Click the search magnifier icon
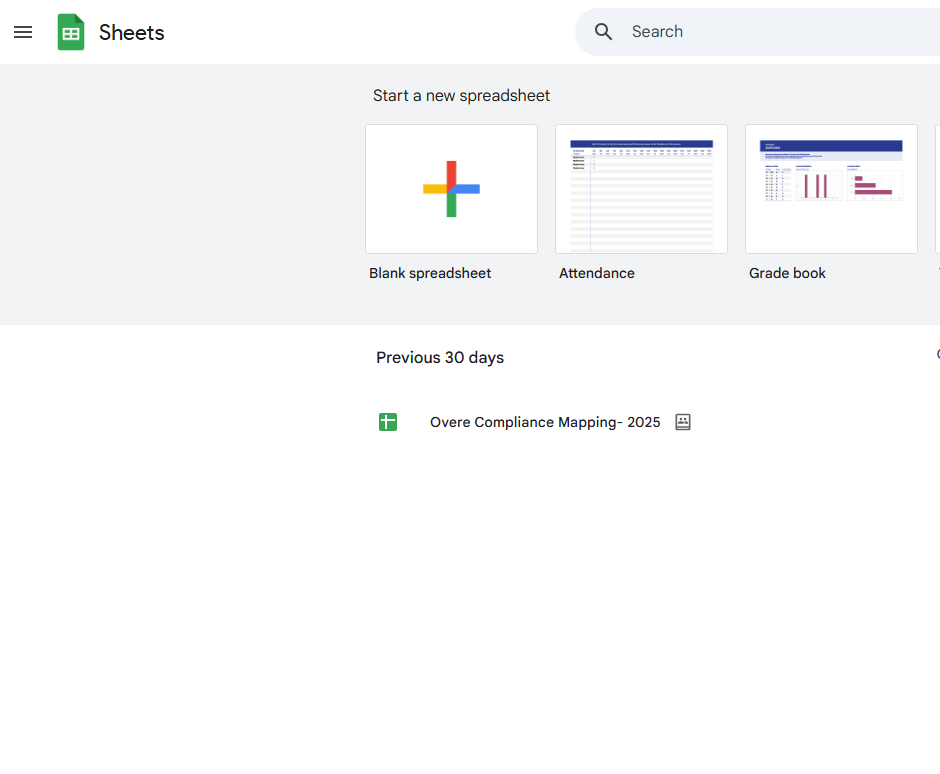Image resolution: width=940 pixels, height=774 pixels. pos(603,32)
